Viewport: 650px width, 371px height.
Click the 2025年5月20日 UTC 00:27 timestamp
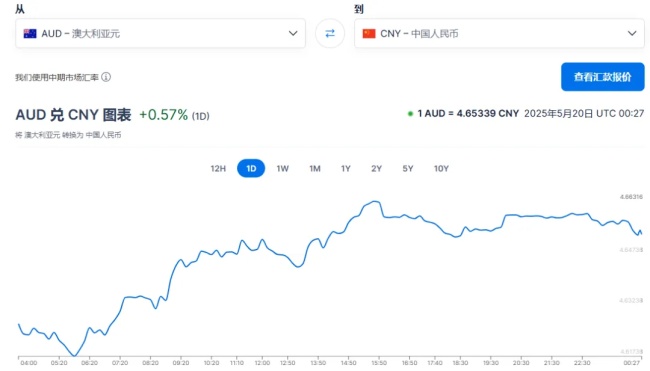(x=584, y=114)
